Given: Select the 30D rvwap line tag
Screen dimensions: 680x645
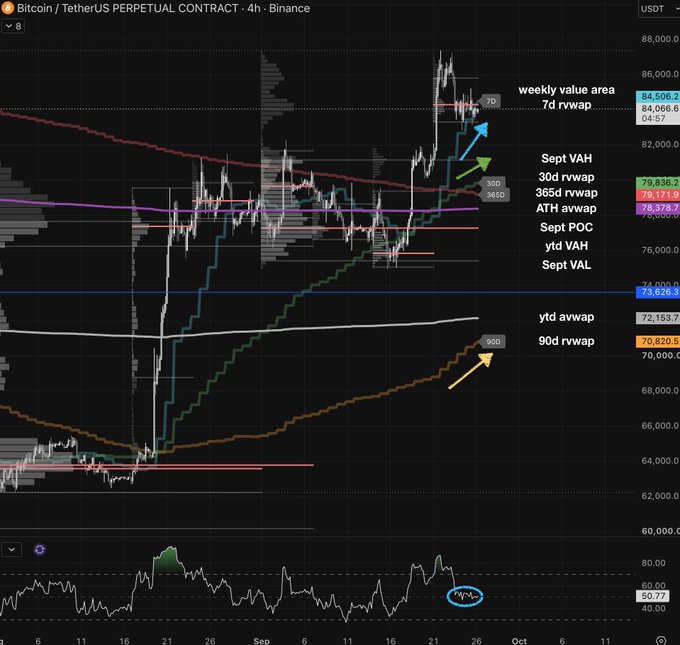Looking at the screenshot, I should click(x=493, y=183).
